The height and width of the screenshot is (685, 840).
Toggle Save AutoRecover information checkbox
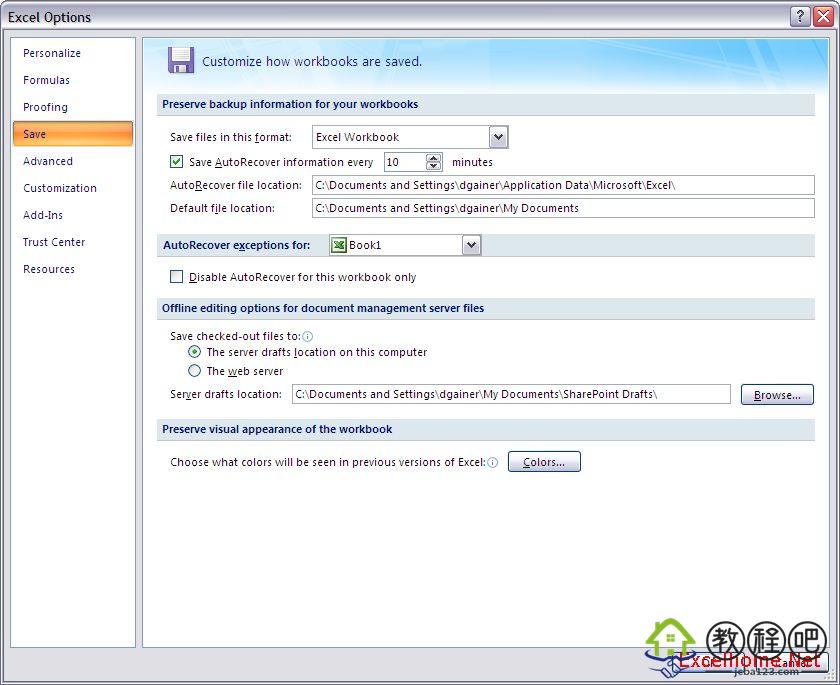point(176,161)
